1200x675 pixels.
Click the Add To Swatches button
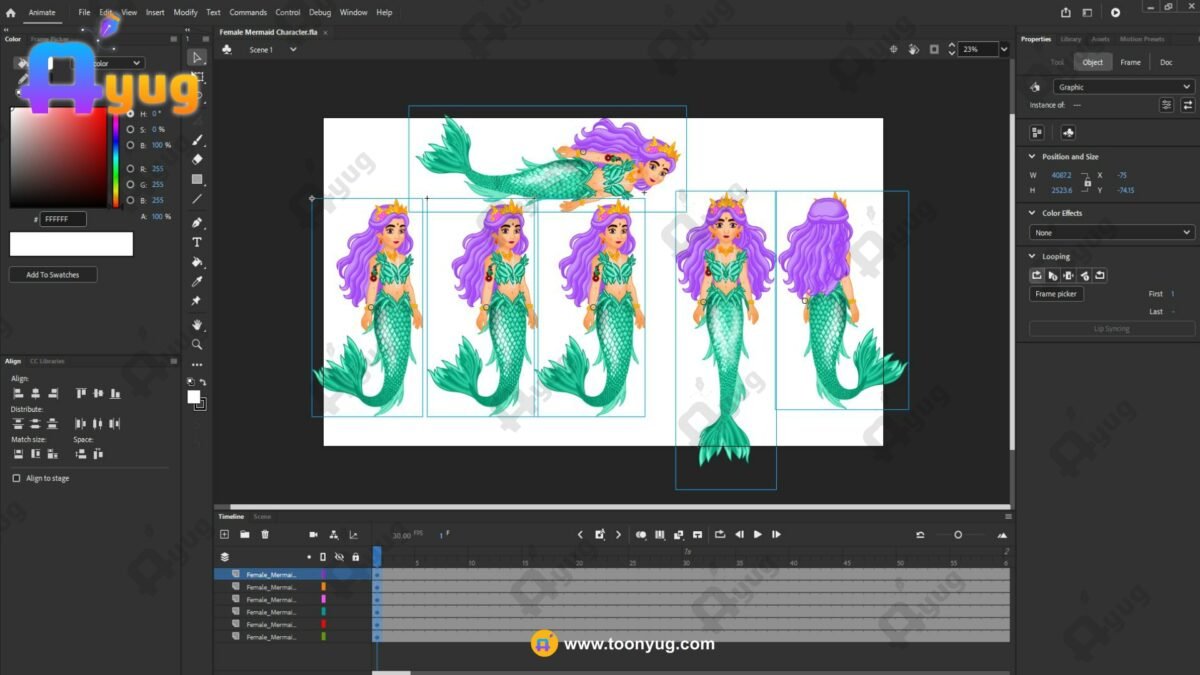click(x=53, y=275)
